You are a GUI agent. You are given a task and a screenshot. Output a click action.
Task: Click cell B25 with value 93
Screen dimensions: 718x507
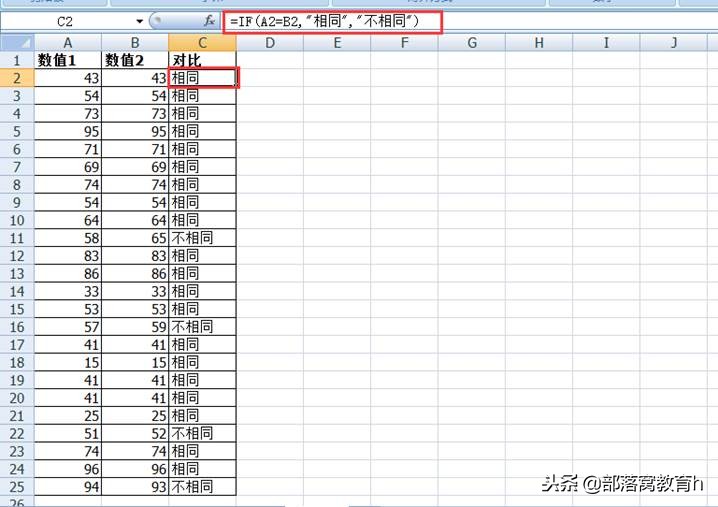tap(135, 487)
